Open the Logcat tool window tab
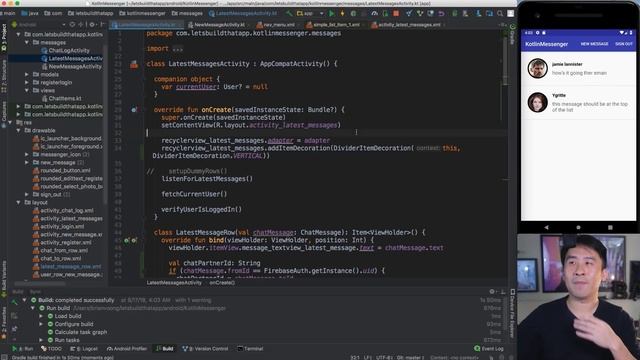Screen dimensions: 640x360 coord(84,349)
